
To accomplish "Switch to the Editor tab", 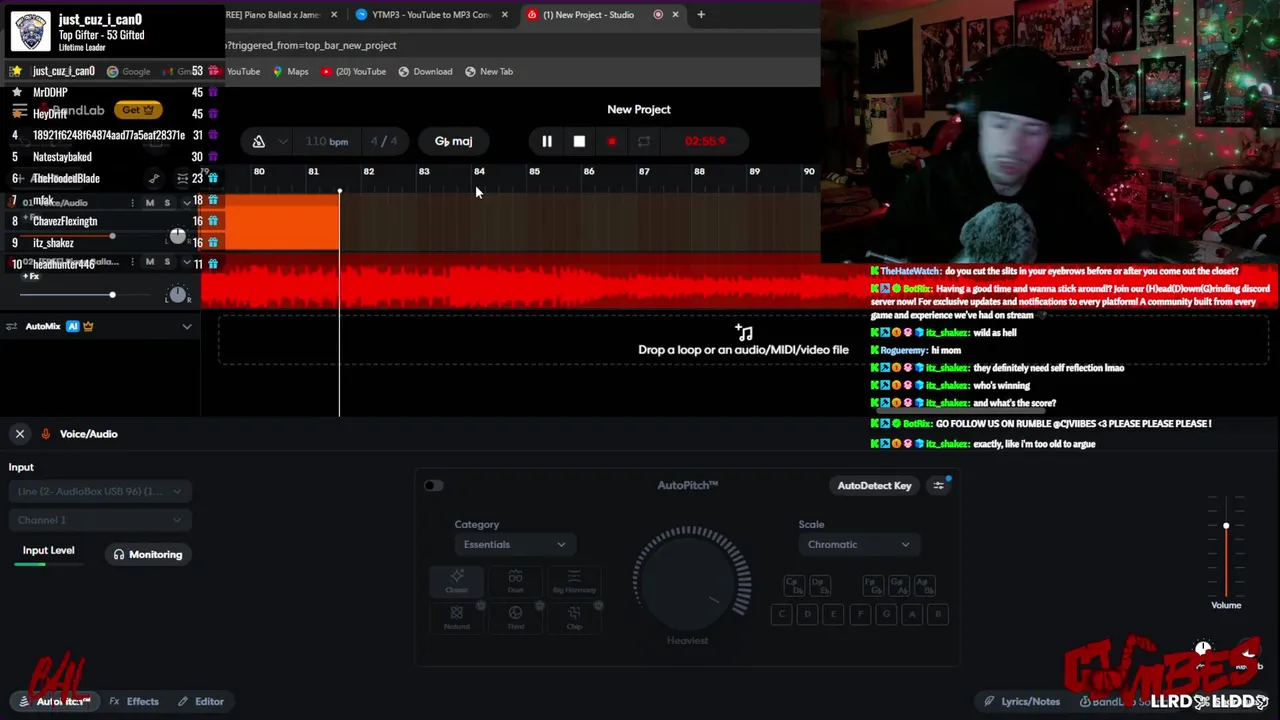I will [200, 701].
